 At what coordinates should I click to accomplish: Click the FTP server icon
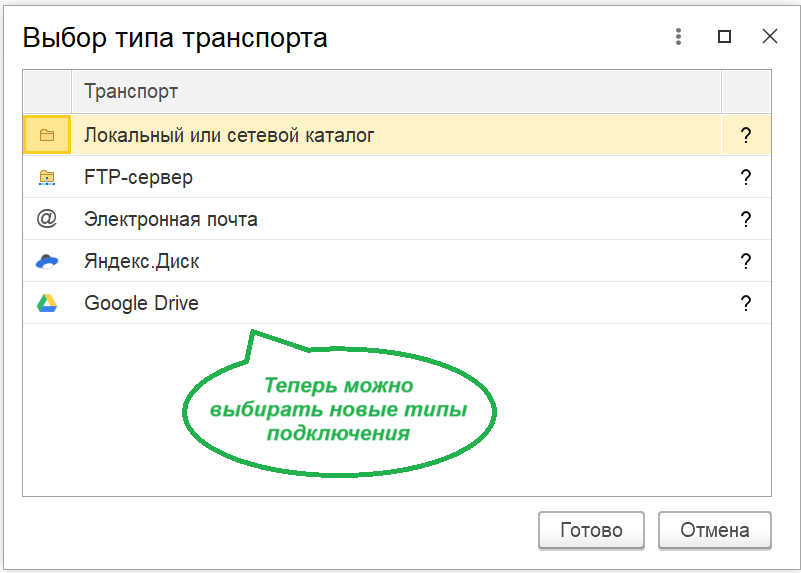46,178
